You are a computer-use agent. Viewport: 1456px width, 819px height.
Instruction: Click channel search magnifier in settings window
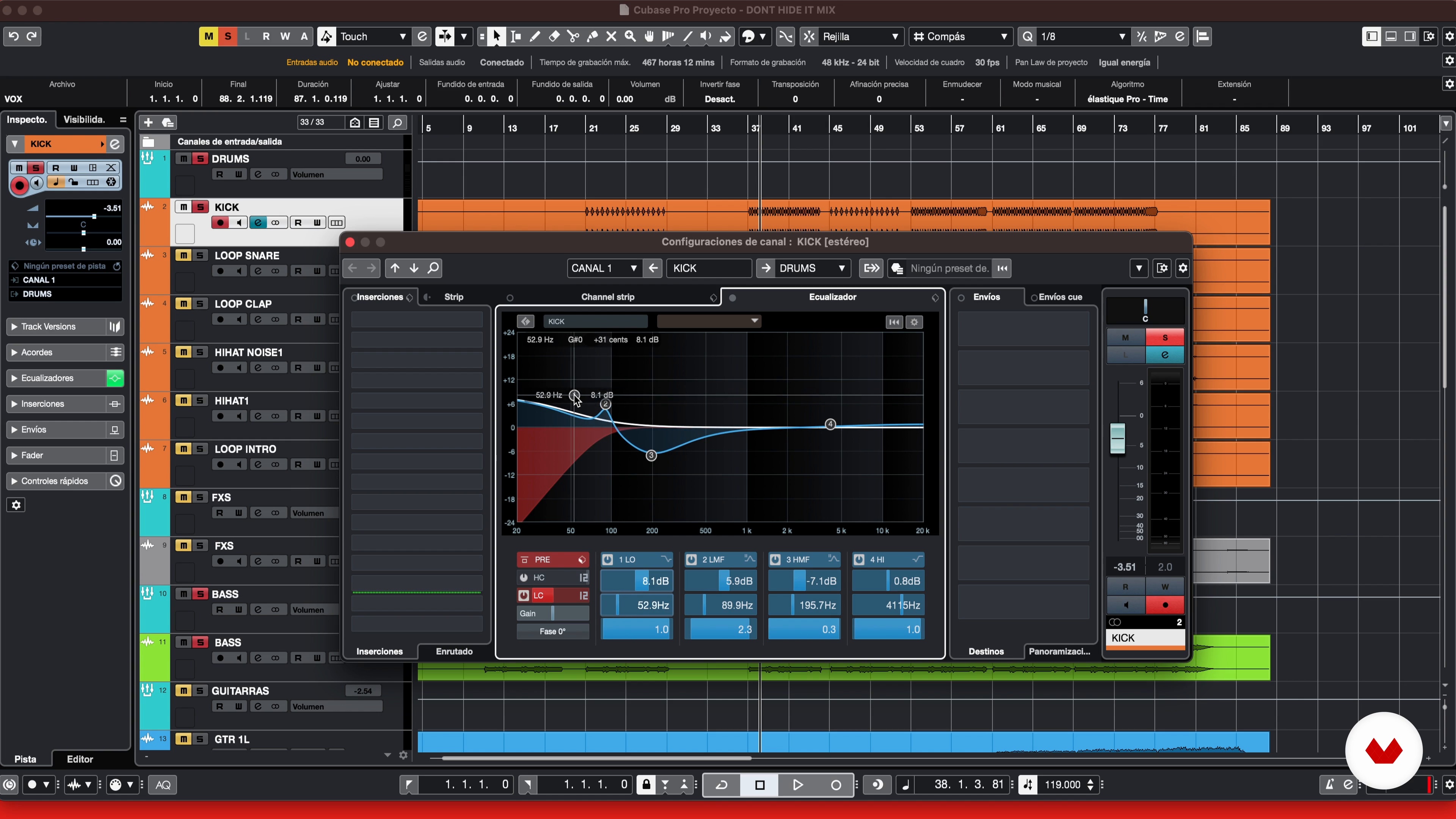[x=433, y=268]
